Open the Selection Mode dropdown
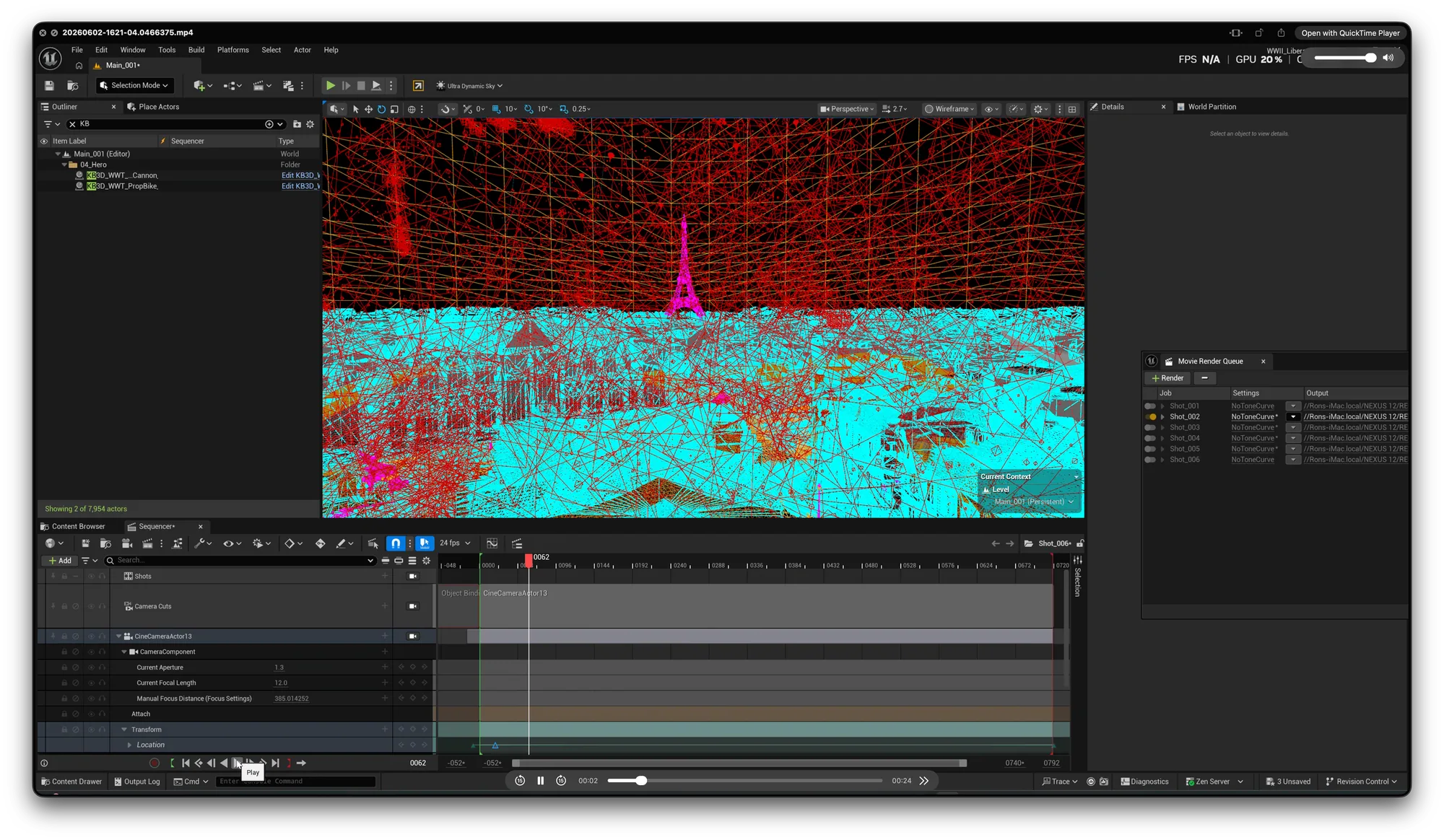Viewport: 1444px width, 840px height. coord(134,85)
